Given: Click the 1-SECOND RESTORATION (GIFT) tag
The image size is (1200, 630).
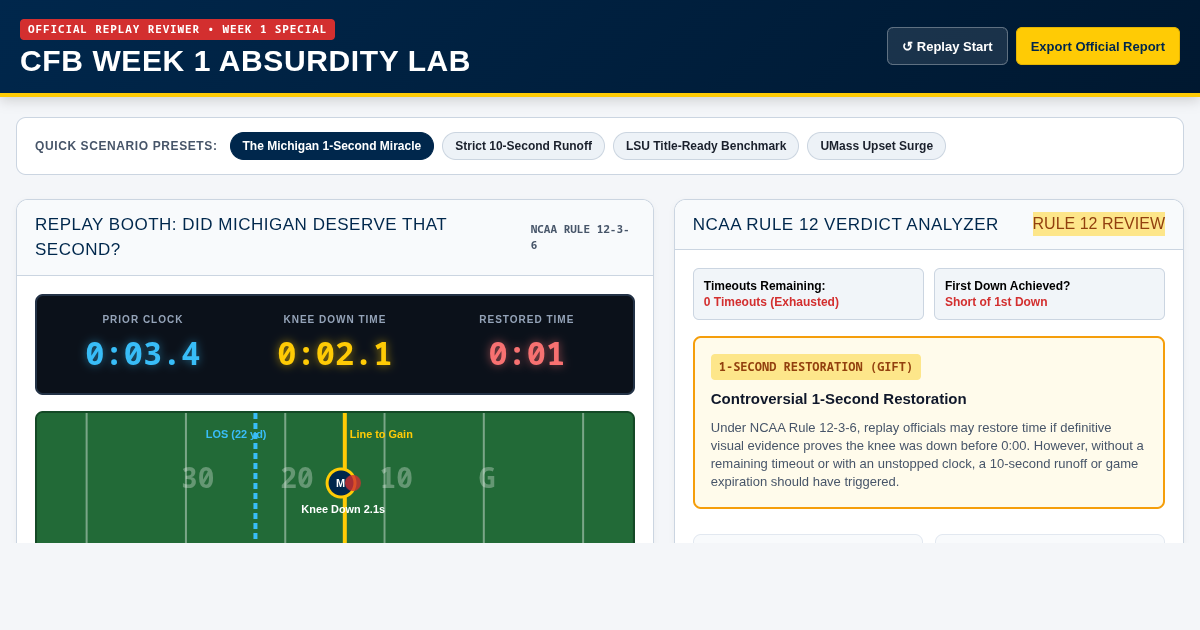Looking at the screenshot, I should pyautogui.click(x=816, y=367).
